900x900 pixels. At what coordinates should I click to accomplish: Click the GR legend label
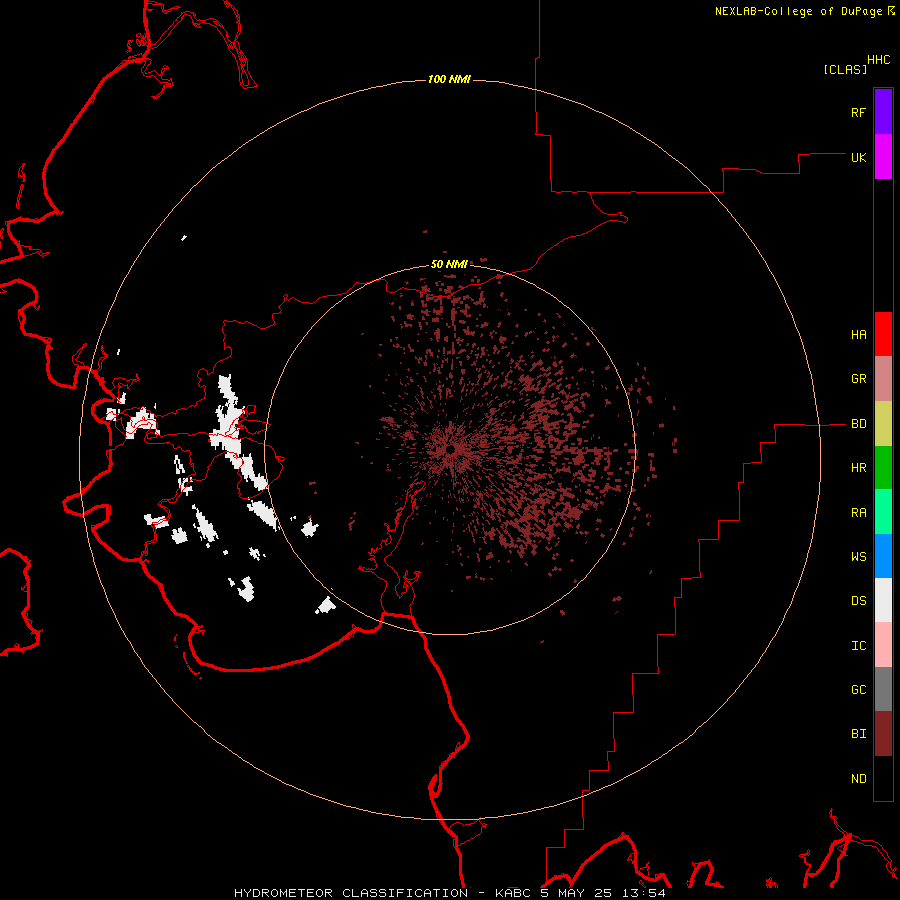pos(858,379)
